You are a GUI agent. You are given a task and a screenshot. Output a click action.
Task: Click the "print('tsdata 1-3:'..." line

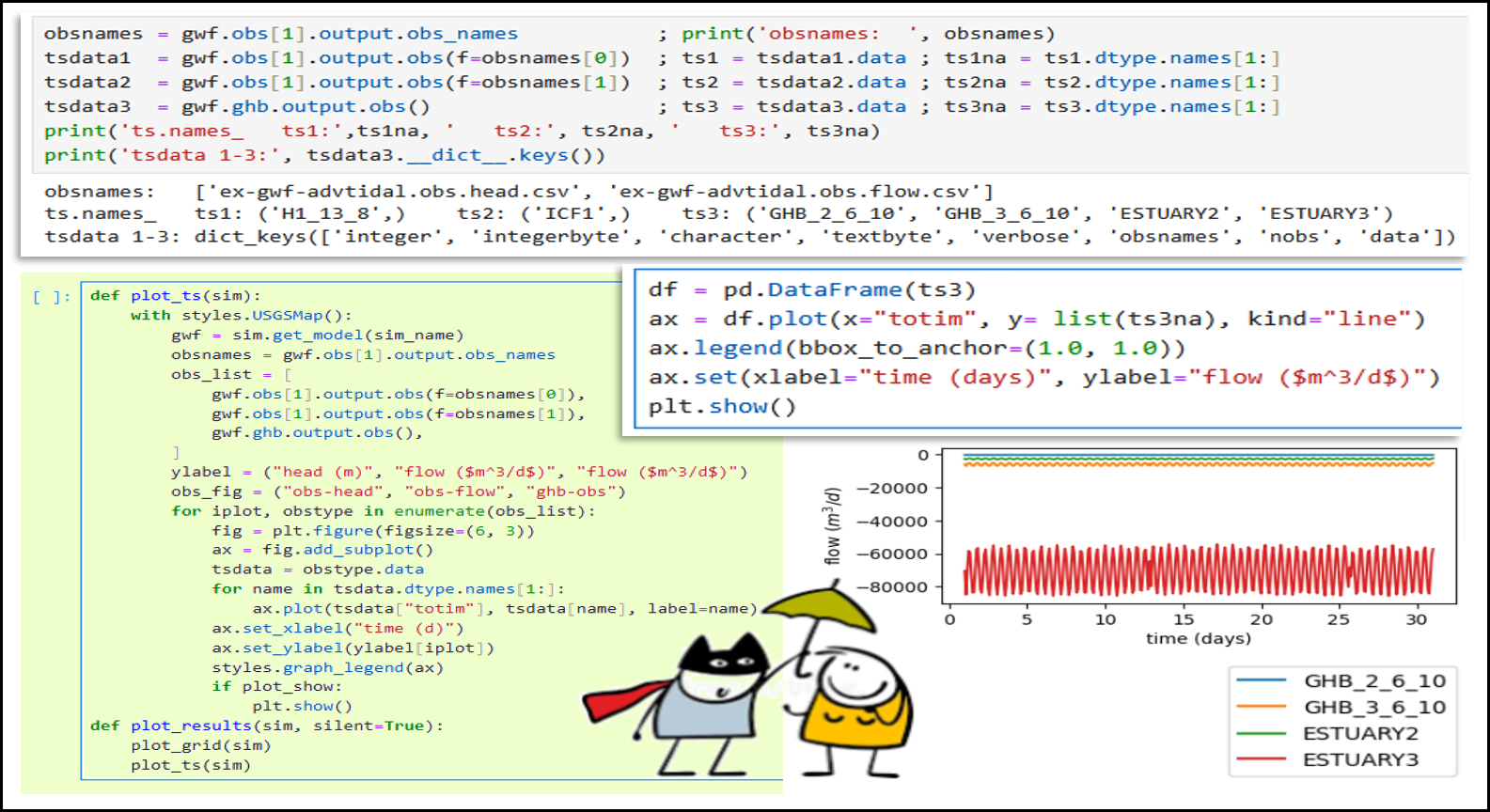(x=324, y=156)
